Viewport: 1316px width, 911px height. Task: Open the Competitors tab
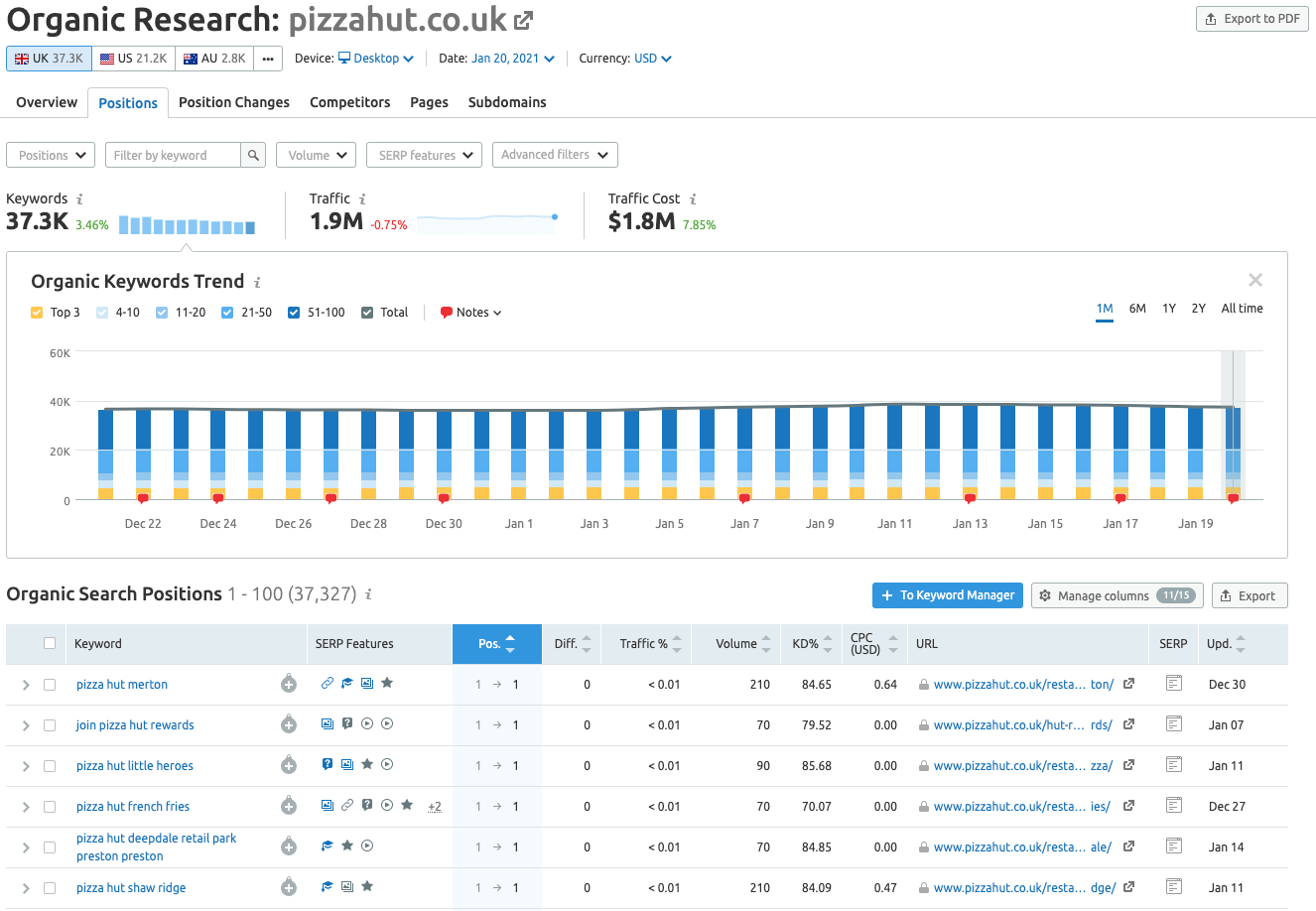[350, 102]
